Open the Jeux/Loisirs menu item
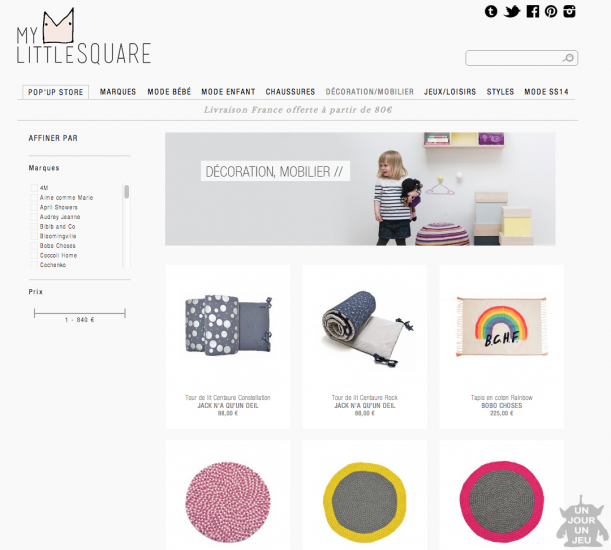The image size is (611, 550). point(450,92)
